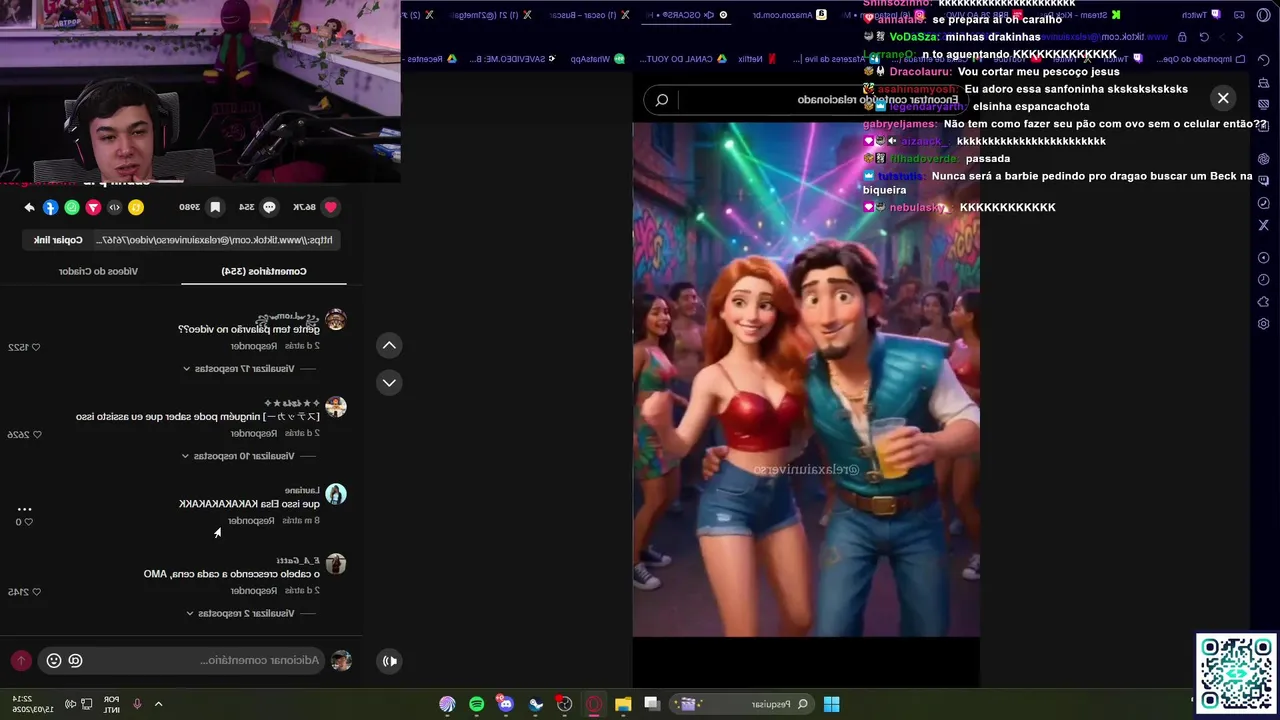1280x720 pixels.
Task: Bookmark the video showing 3980 saves
Action: tap(215, 207)
